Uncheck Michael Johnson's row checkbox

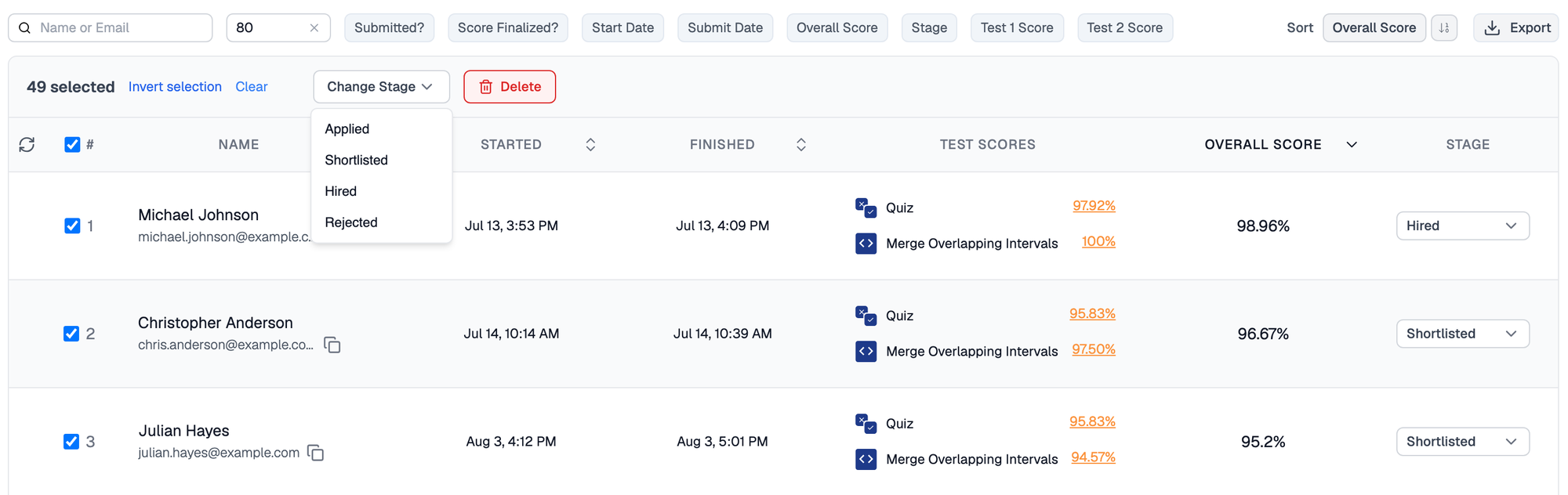pos(72,226)
